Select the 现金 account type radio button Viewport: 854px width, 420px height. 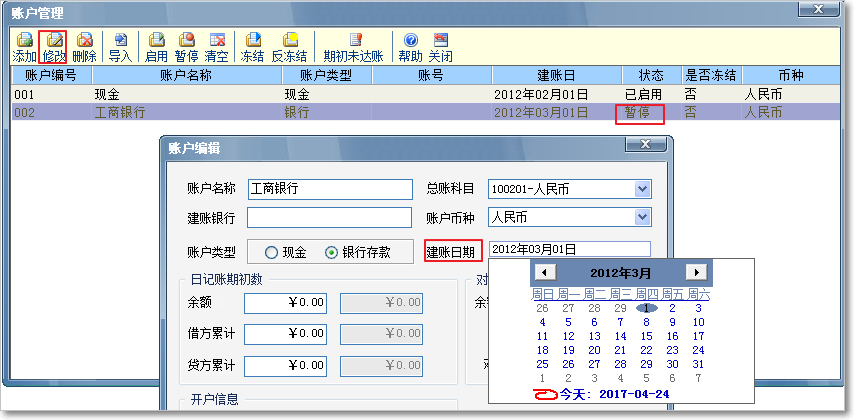[x=271, y=252]
